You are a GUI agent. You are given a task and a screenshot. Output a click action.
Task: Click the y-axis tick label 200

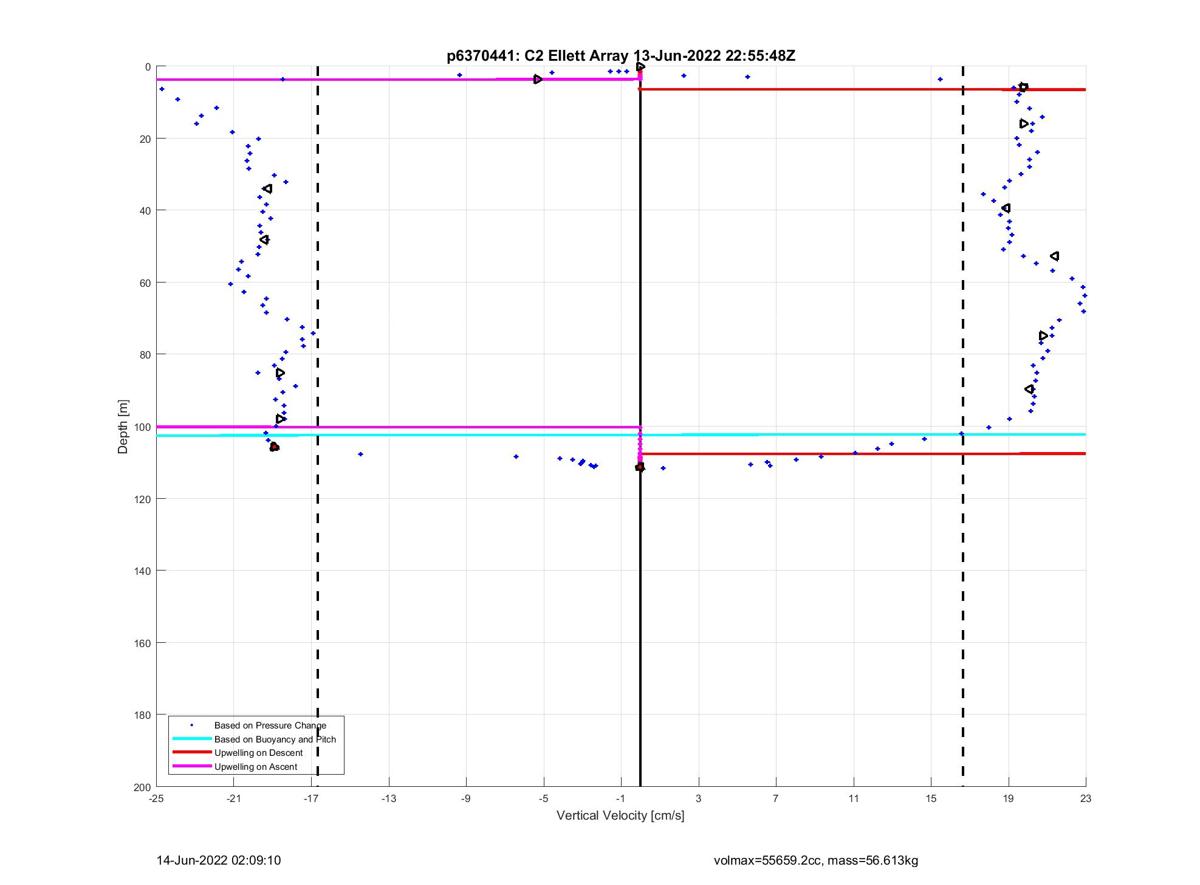(x=142, y=787)
